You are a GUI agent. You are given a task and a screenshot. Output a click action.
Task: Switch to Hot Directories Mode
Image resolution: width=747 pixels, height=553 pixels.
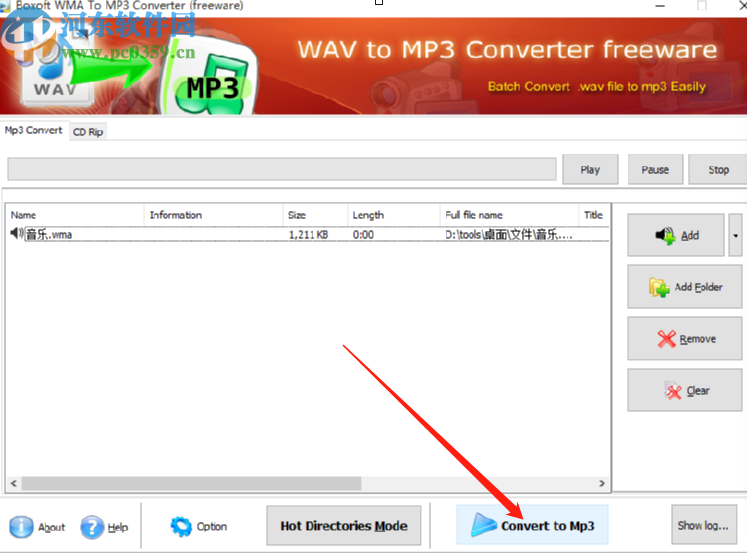click(x=343, y=525)
